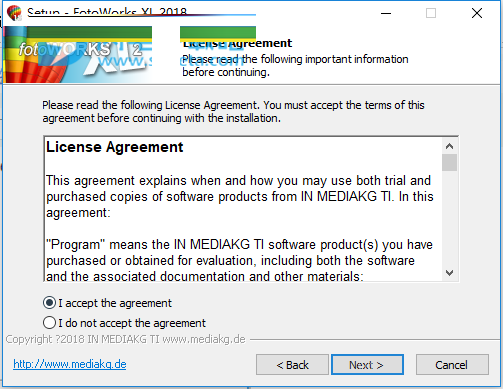Open the http://www.mediakg.de link
Screen dimensions: 503x389
(x=70, y=364)
